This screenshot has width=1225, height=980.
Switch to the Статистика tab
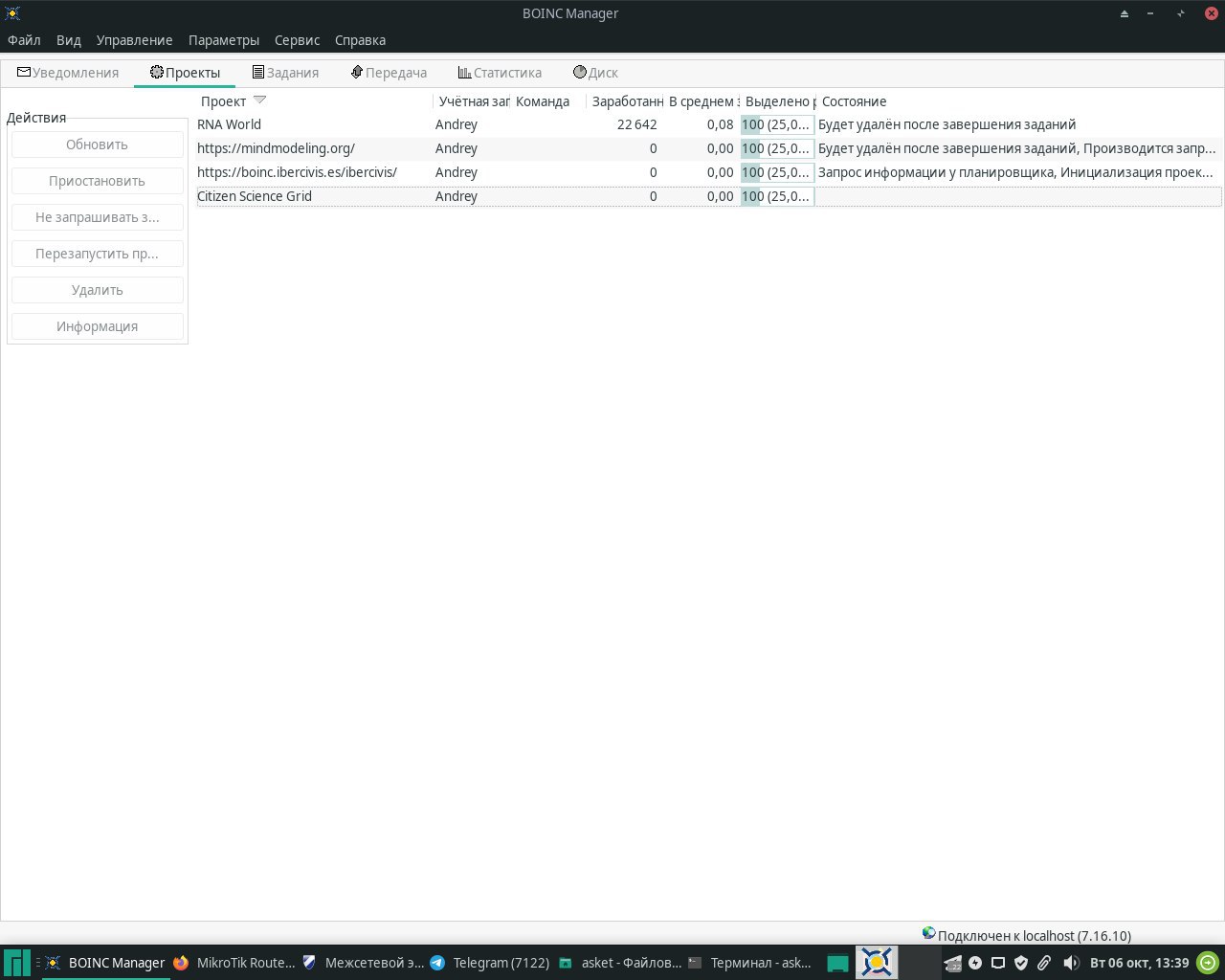coord(500,73)
